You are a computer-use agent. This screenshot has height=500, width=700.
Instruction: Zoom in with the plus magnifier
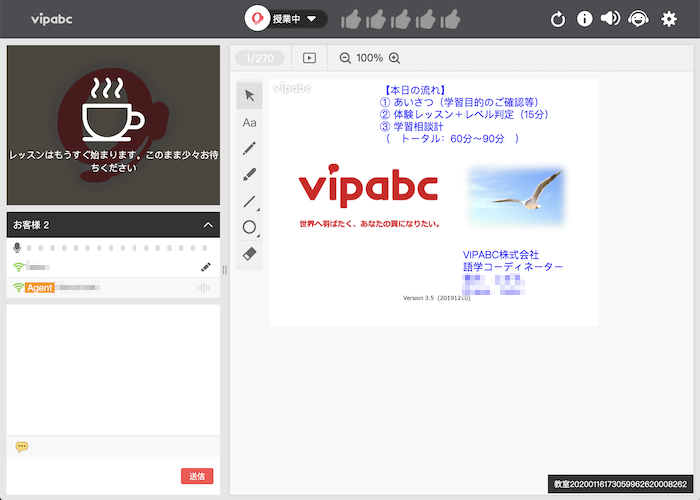point(394,58)
